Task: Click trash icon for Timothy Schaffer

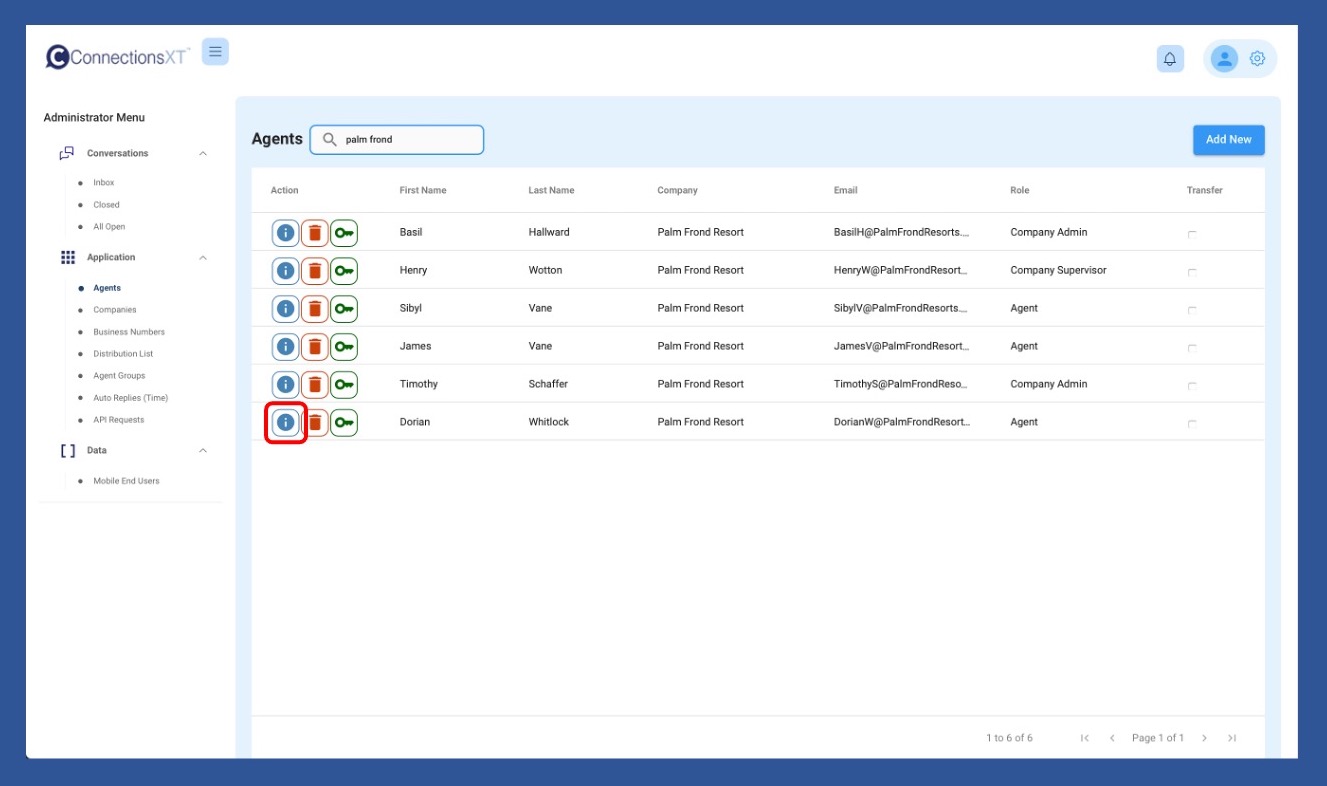Action: pyautogui.click(x=315, y=385)
